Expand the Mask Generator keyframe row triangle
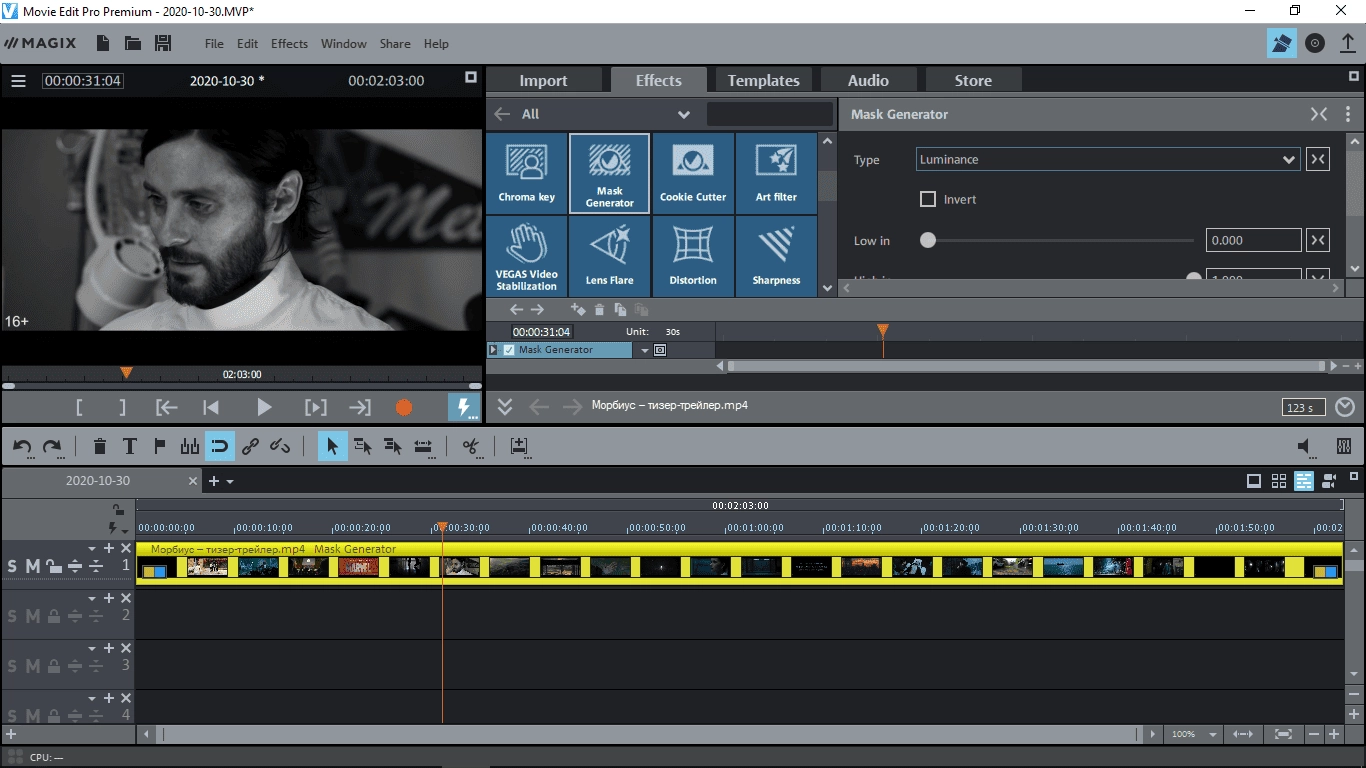Screen dimensions: 1366x768 (x=493, y=350)
